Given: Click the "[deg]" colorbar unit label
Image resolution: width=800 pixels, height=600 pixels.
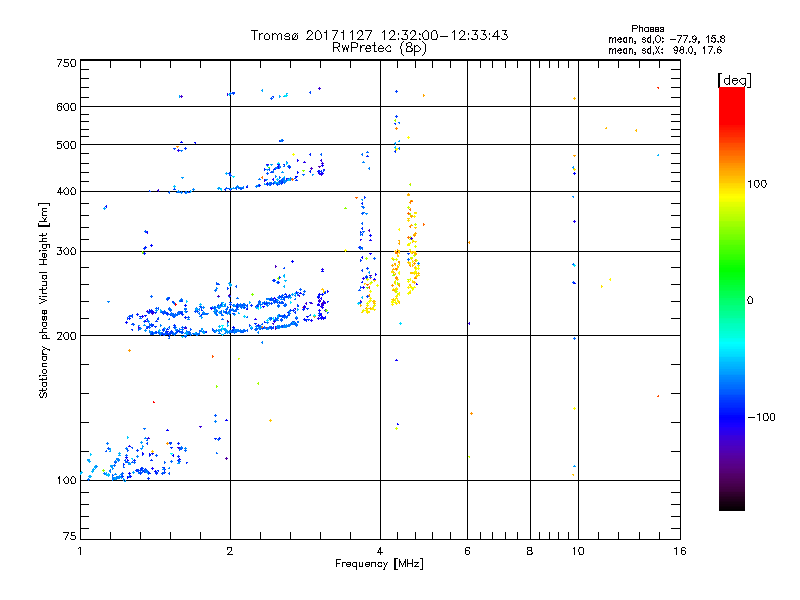Looking at the screenshot, I should [734, 80].
